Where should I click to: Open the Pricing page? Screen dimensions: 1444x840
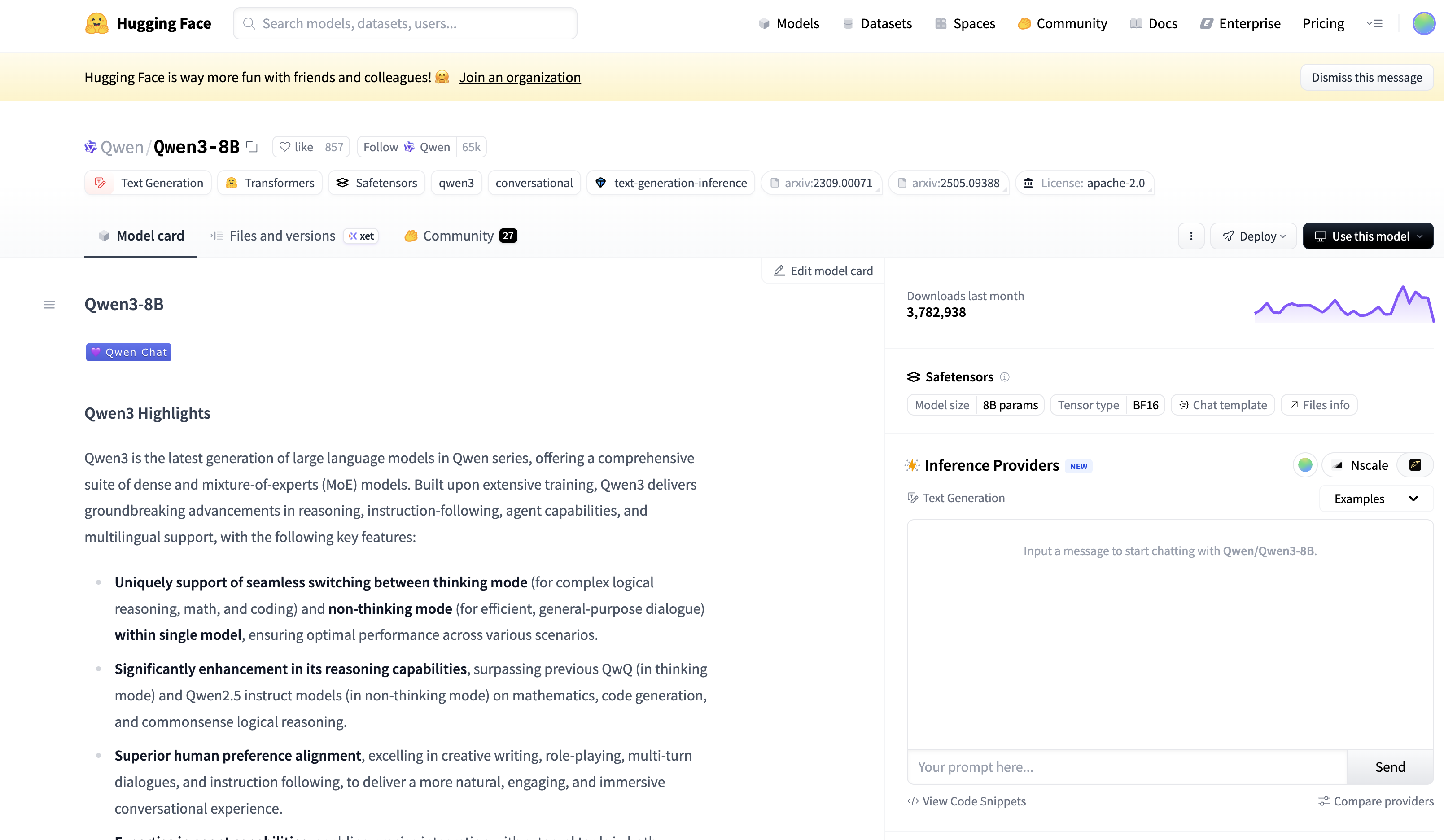pos(1323,23)
